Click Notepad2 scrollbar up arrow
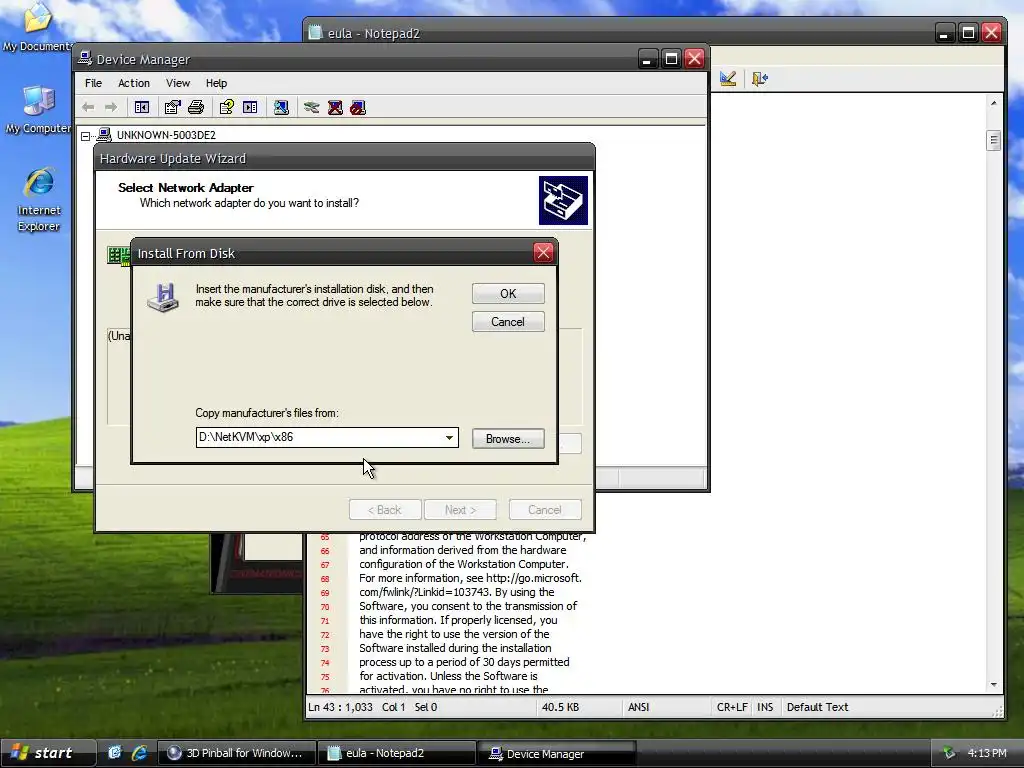Image resolution: width=1024 pixels, height=768 pixels. pyautogui.click(x=993, y=103)
